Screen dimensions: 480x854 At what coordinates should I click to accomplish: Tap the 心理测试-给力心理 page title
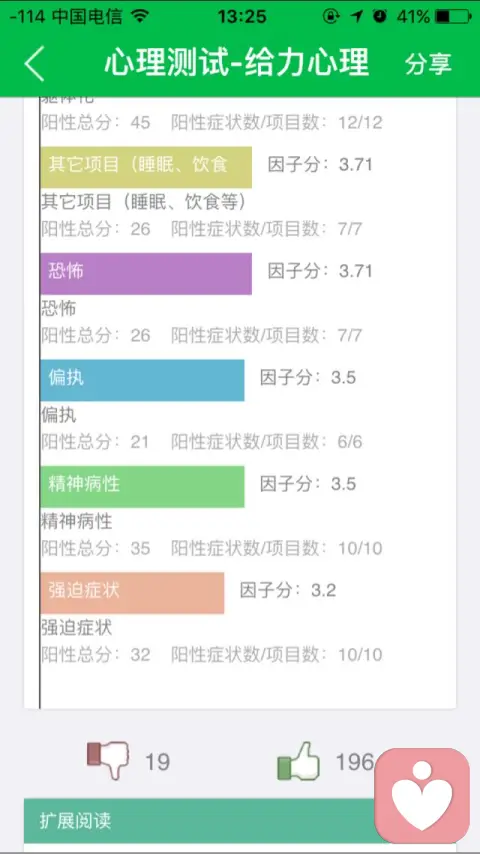pyautogui.click(x=237, y=62)
